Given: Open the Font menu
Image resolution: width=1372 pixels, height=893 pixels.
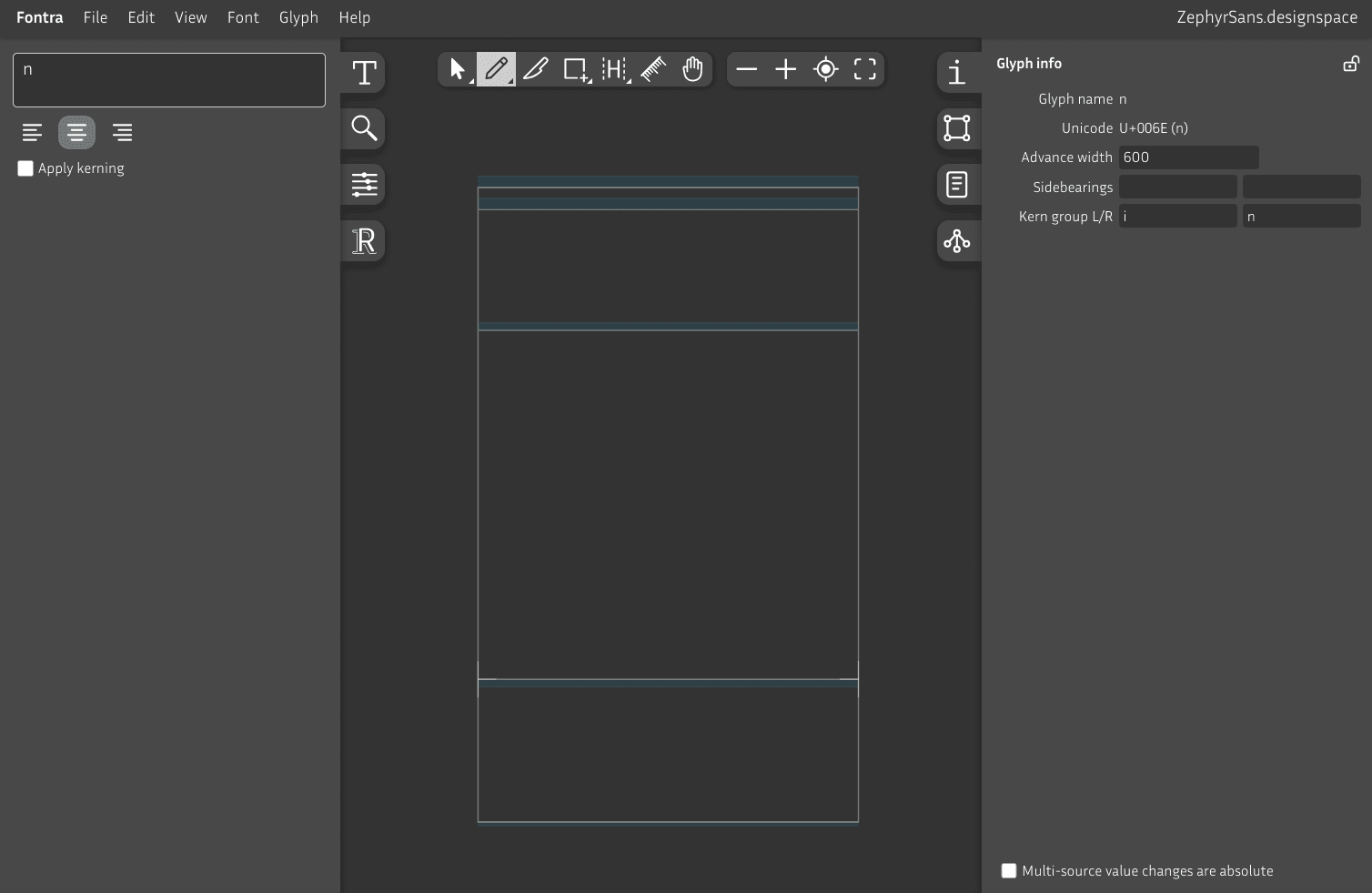Looking at the screenshot, I should (x=243, y=17).
